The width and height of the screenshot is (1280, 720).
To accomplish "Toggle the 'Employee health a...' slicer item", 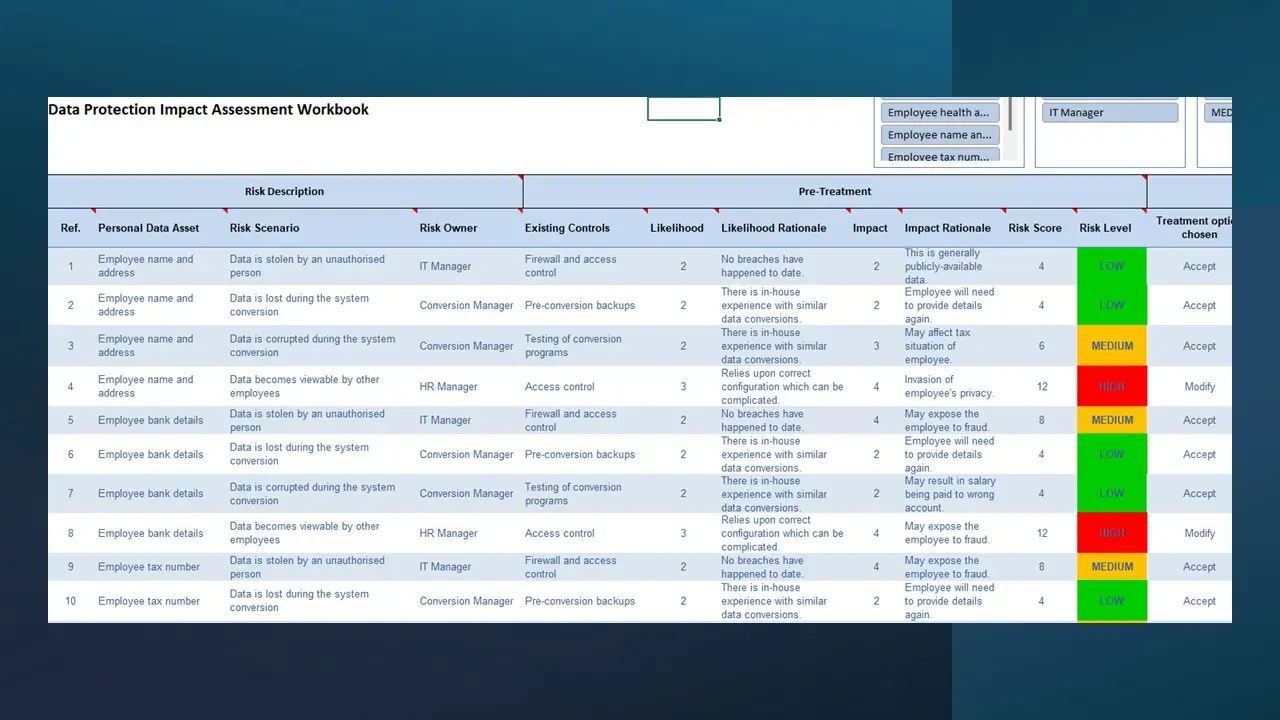I will coord(939,113).
